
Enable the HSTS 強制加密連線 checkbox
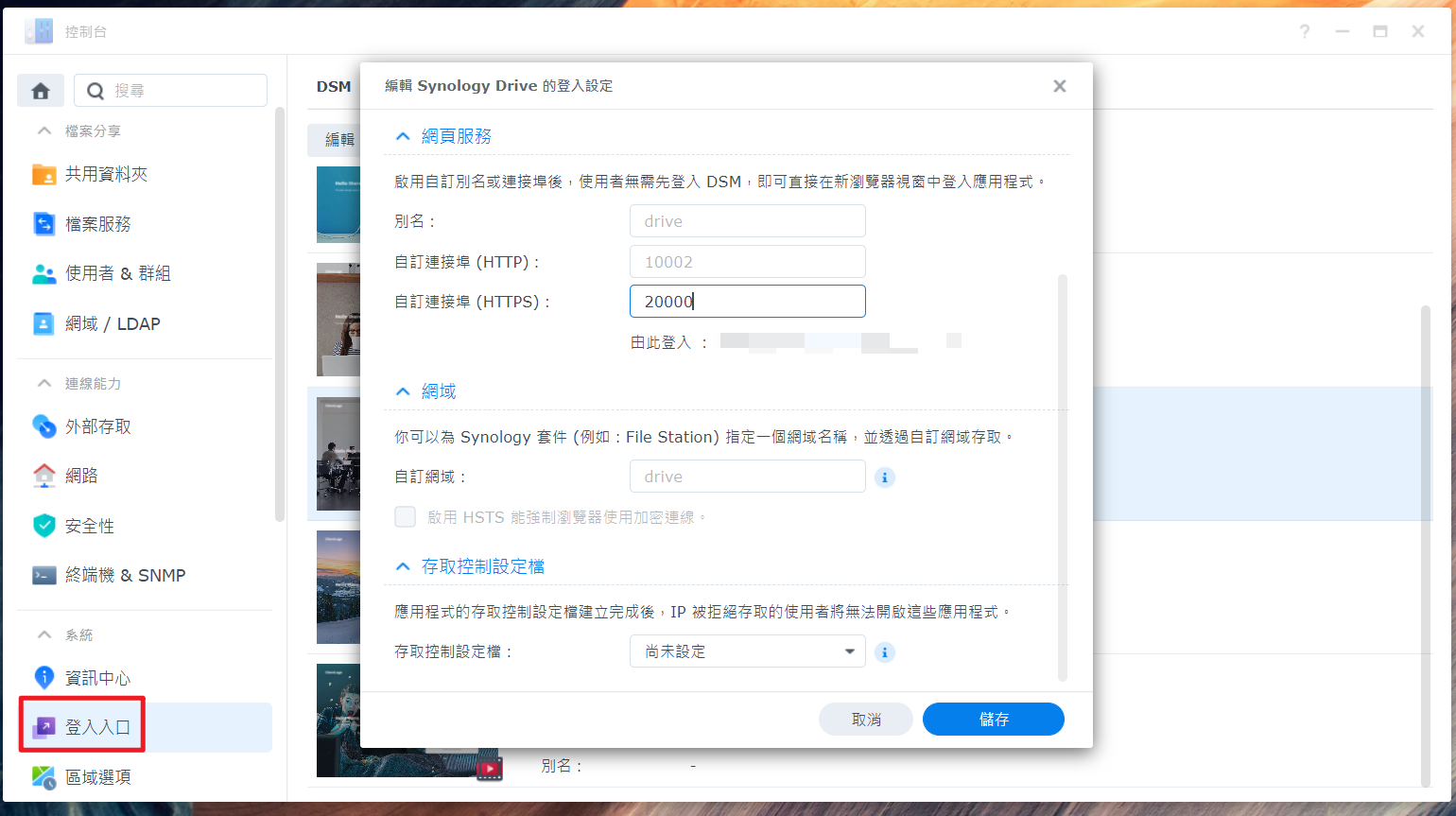coord(406,517)
